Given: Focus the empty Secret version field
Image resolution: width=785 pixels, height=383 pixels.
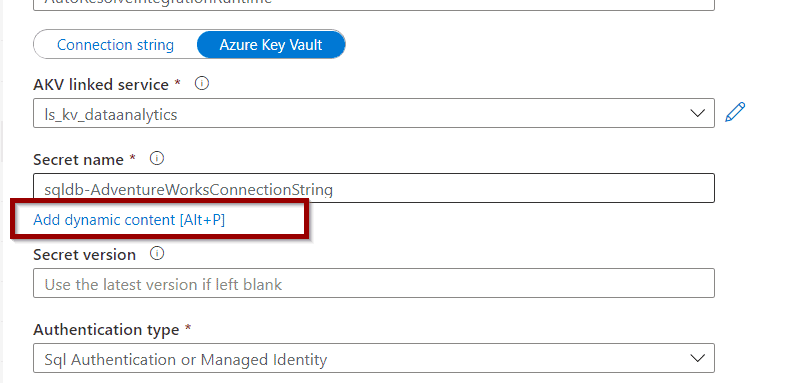Looking at the screenshot, I should click(373, 283).
